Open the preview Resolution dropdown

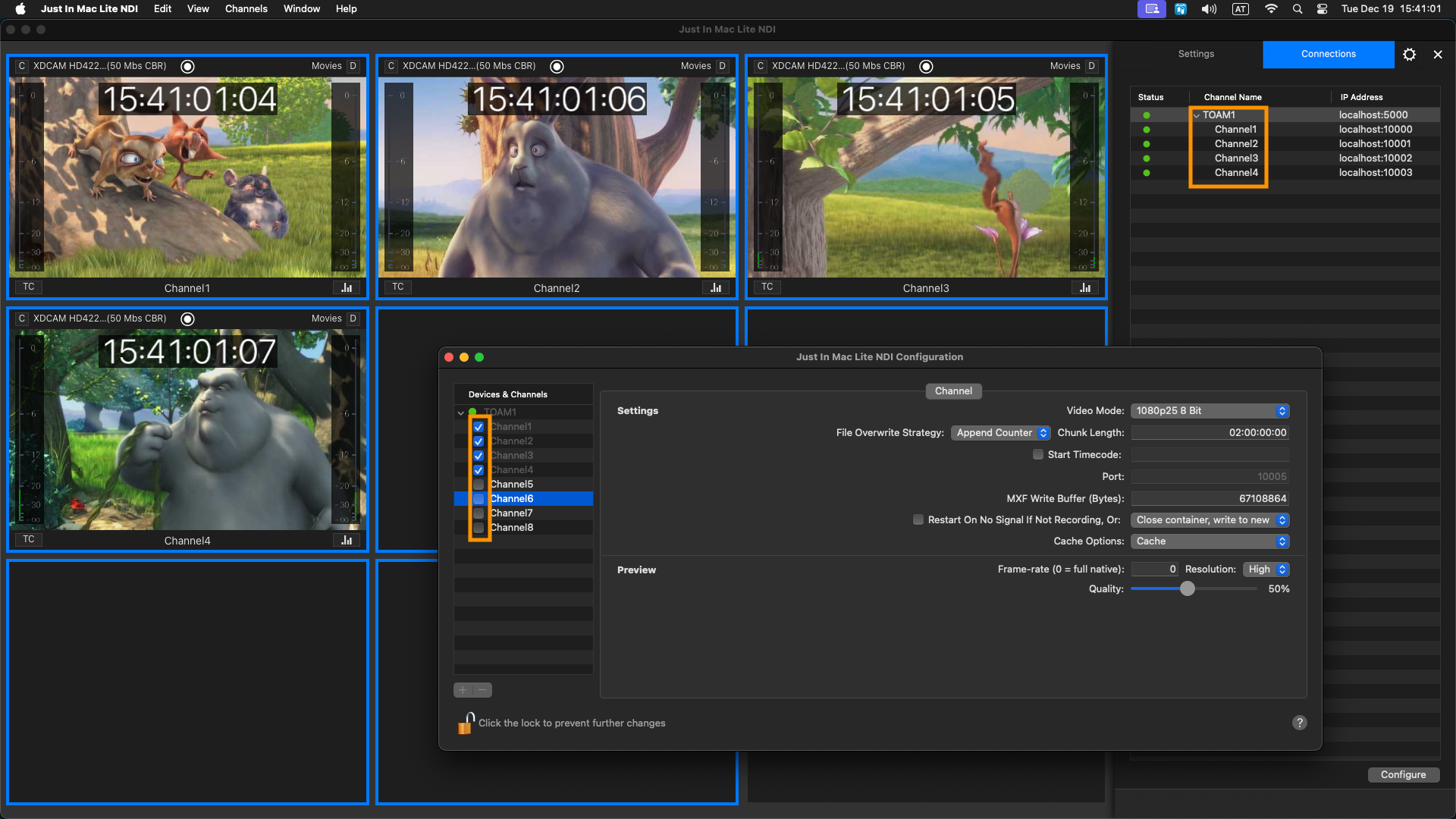pos(1266,570)
